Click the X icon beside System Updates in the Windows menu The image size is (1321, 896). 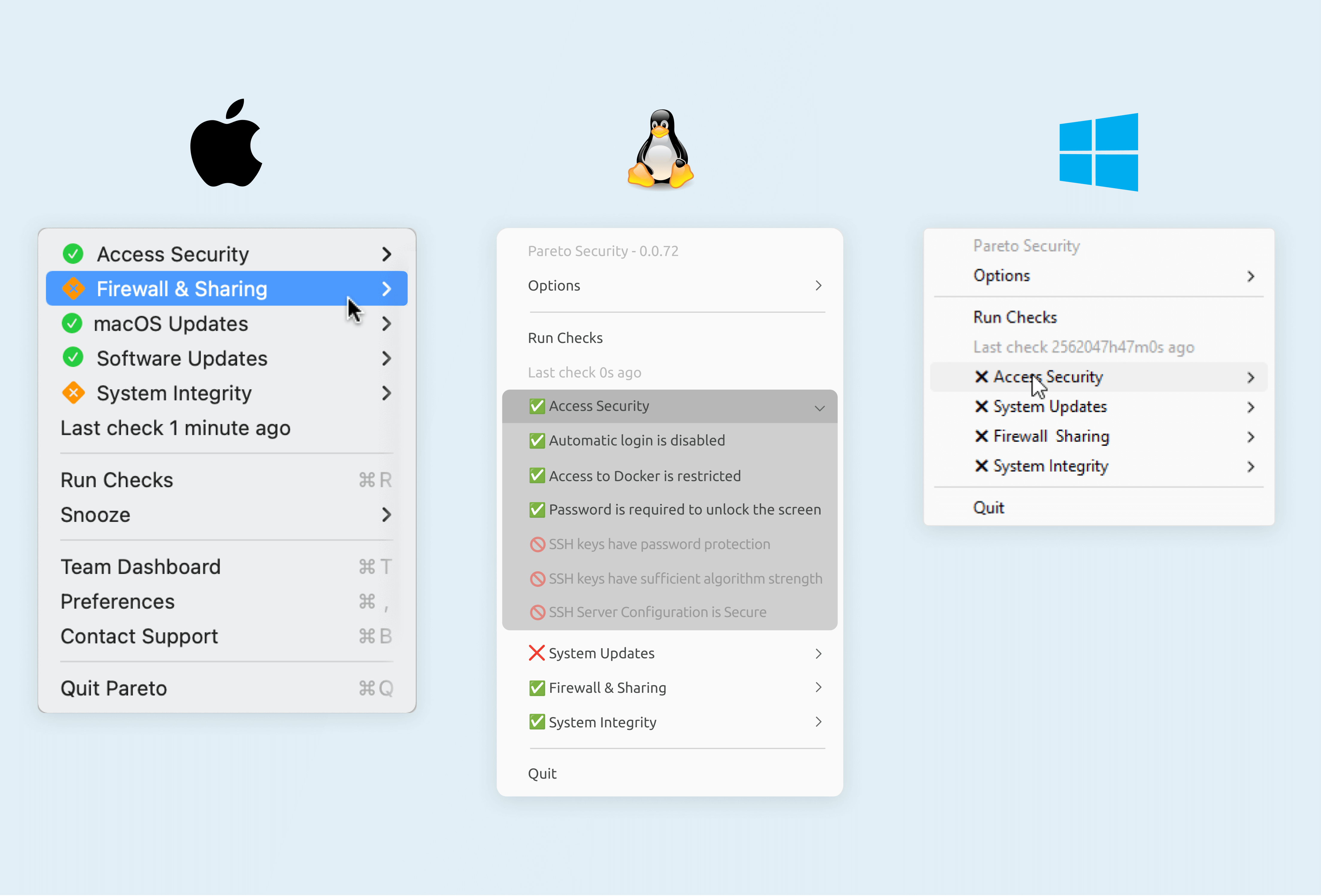click(x=982, y=407)
